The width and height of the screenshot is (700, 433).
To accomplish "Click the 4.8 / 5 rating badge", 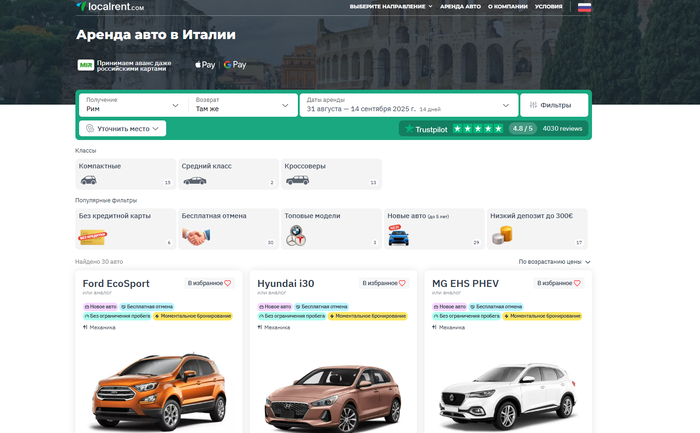I will [x=522, y=129].
